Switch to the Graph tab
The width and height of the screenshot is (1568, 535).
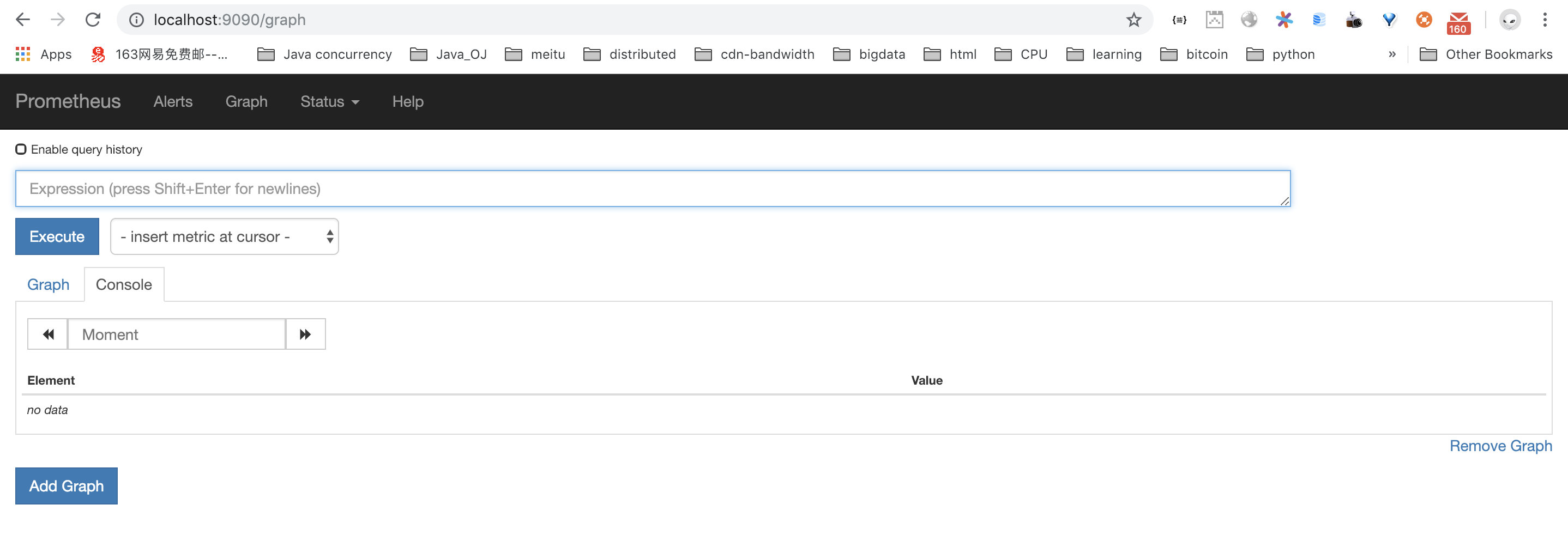click(48, 284)
